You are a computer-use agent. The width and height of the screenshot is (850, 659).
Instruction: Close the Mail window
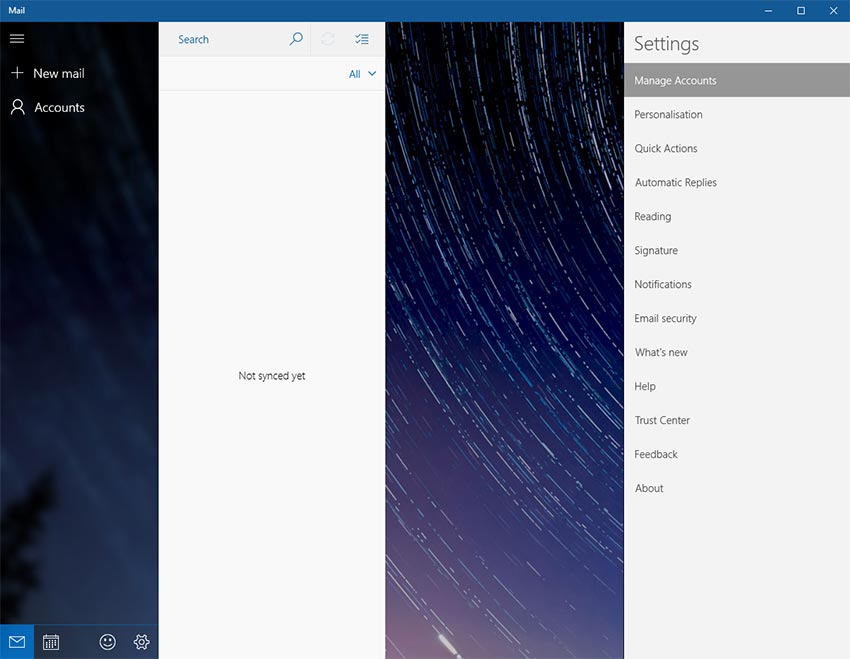coord(834,11)
